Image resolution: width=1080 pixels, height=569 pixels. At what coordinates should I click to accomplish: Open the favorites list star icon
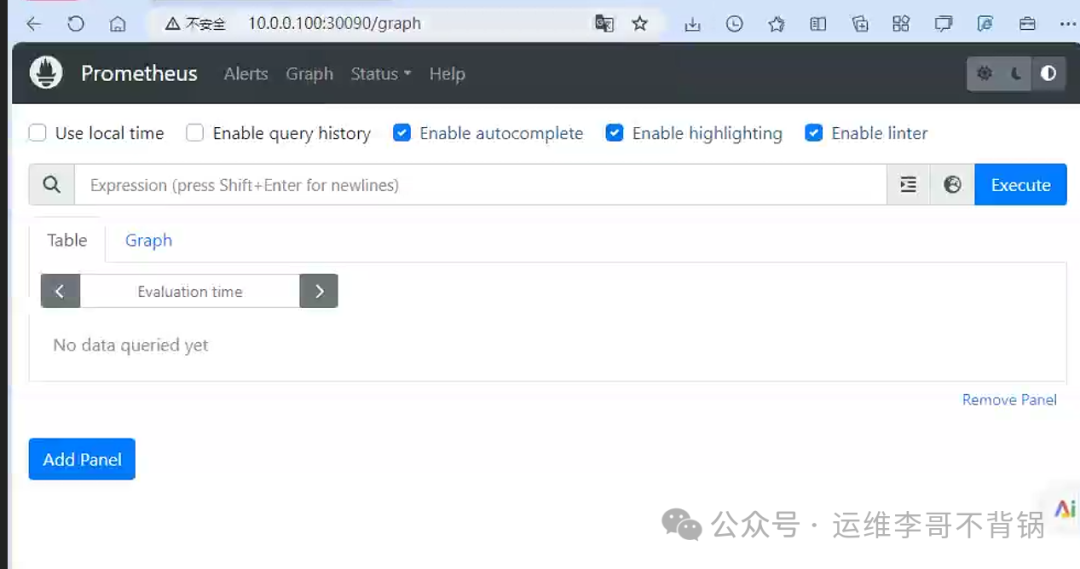click(776, 24)
